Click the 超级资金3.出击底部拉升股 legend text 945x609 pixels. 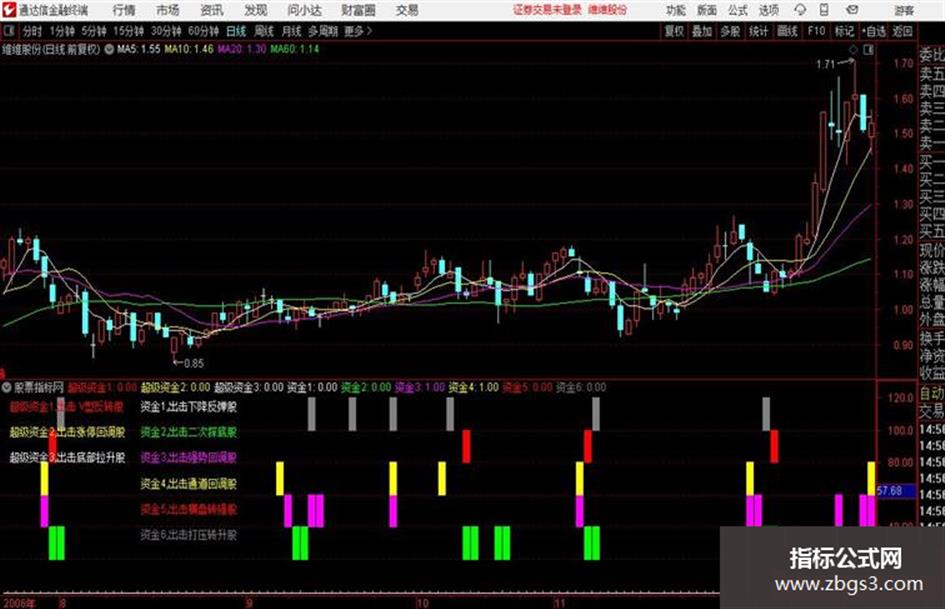pos(68,458)
